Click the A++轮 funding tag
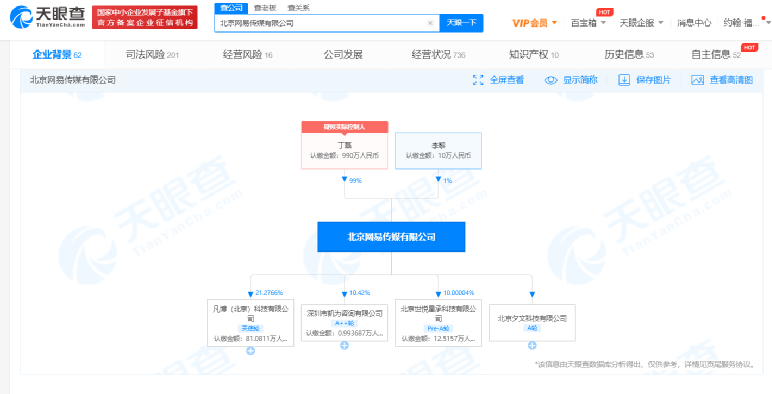The width and height of the screenshot is (772, 394). click(344, 323)
